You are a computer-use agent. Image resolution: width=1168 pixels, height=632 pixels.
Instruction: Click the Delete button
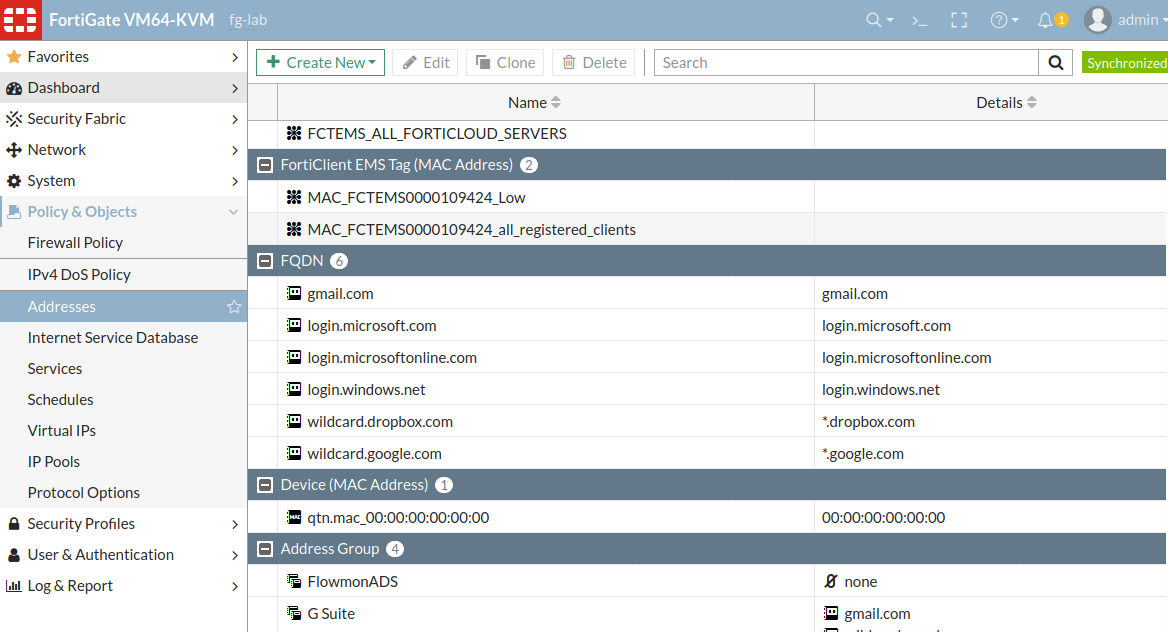pyautogui.click(x=594, y=63)
